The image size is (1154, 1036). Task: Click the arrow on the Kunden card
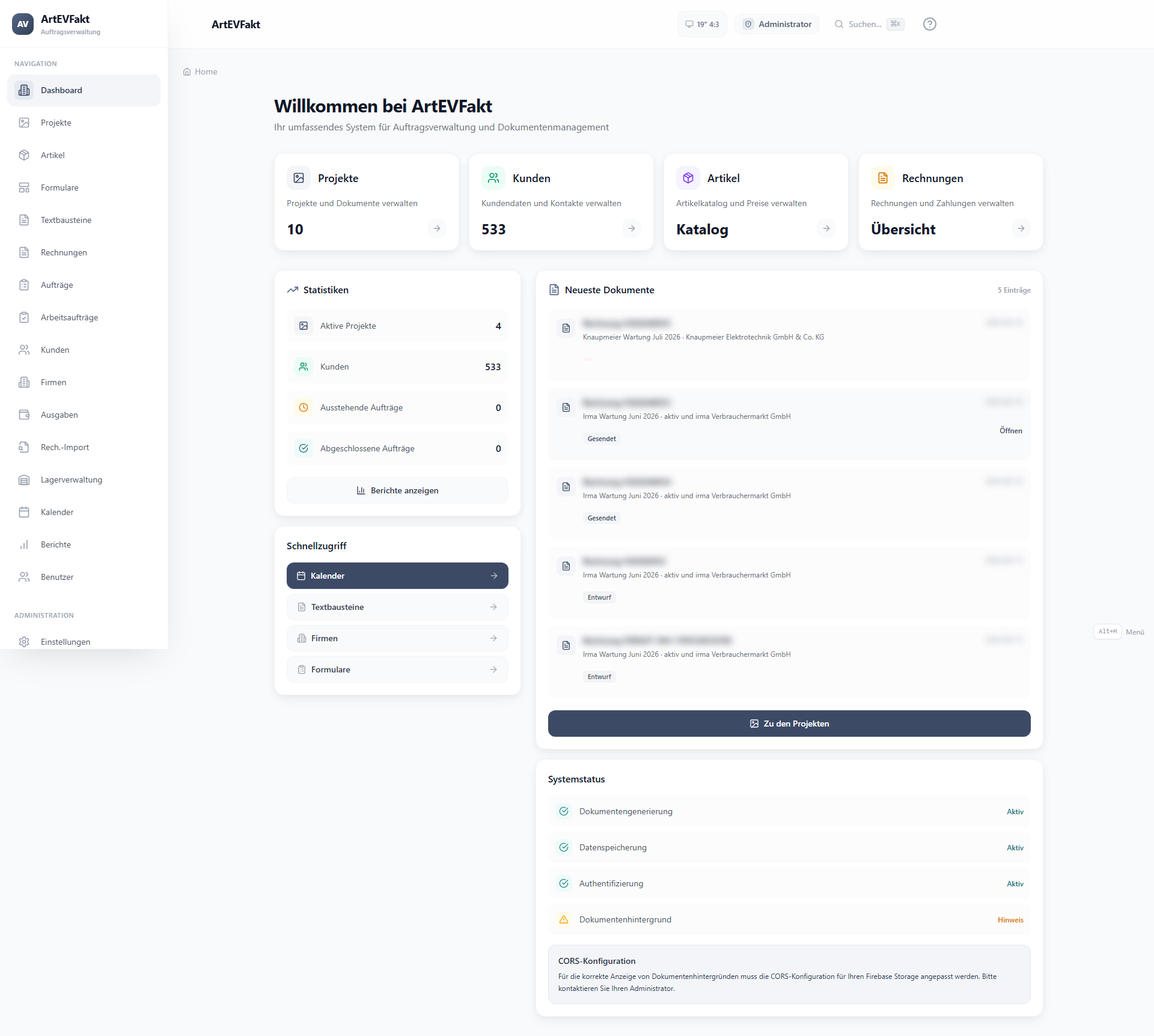(x=632, y=228)
